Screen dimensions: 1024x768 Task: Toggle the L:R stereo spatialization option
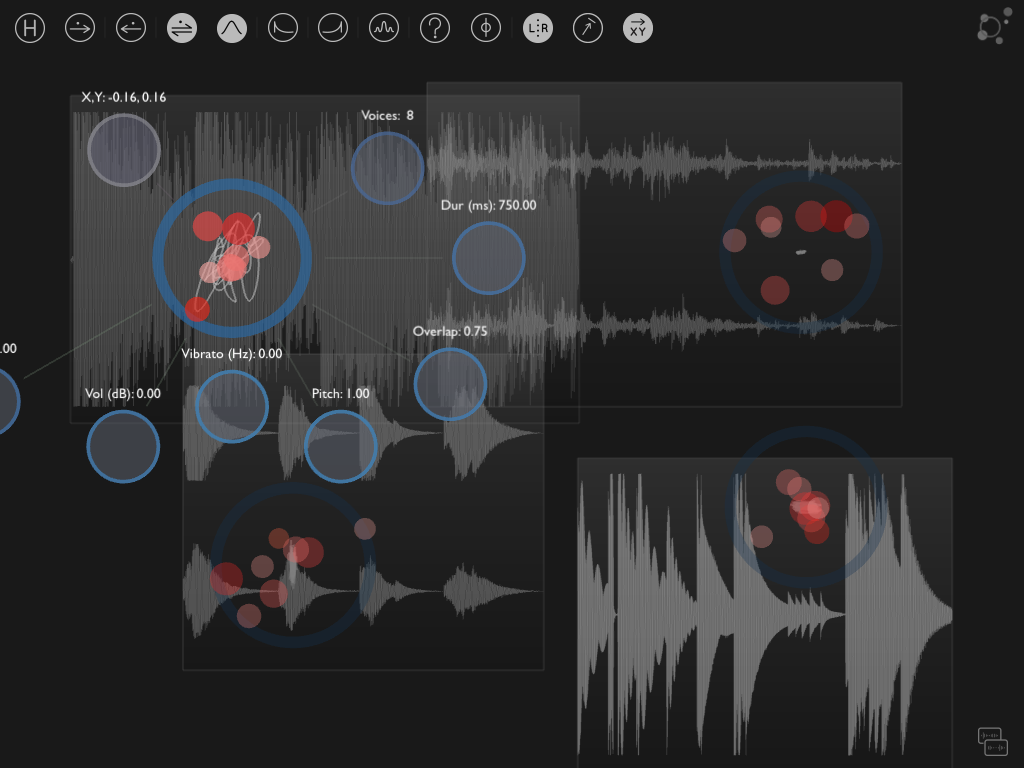pos(537,28)
